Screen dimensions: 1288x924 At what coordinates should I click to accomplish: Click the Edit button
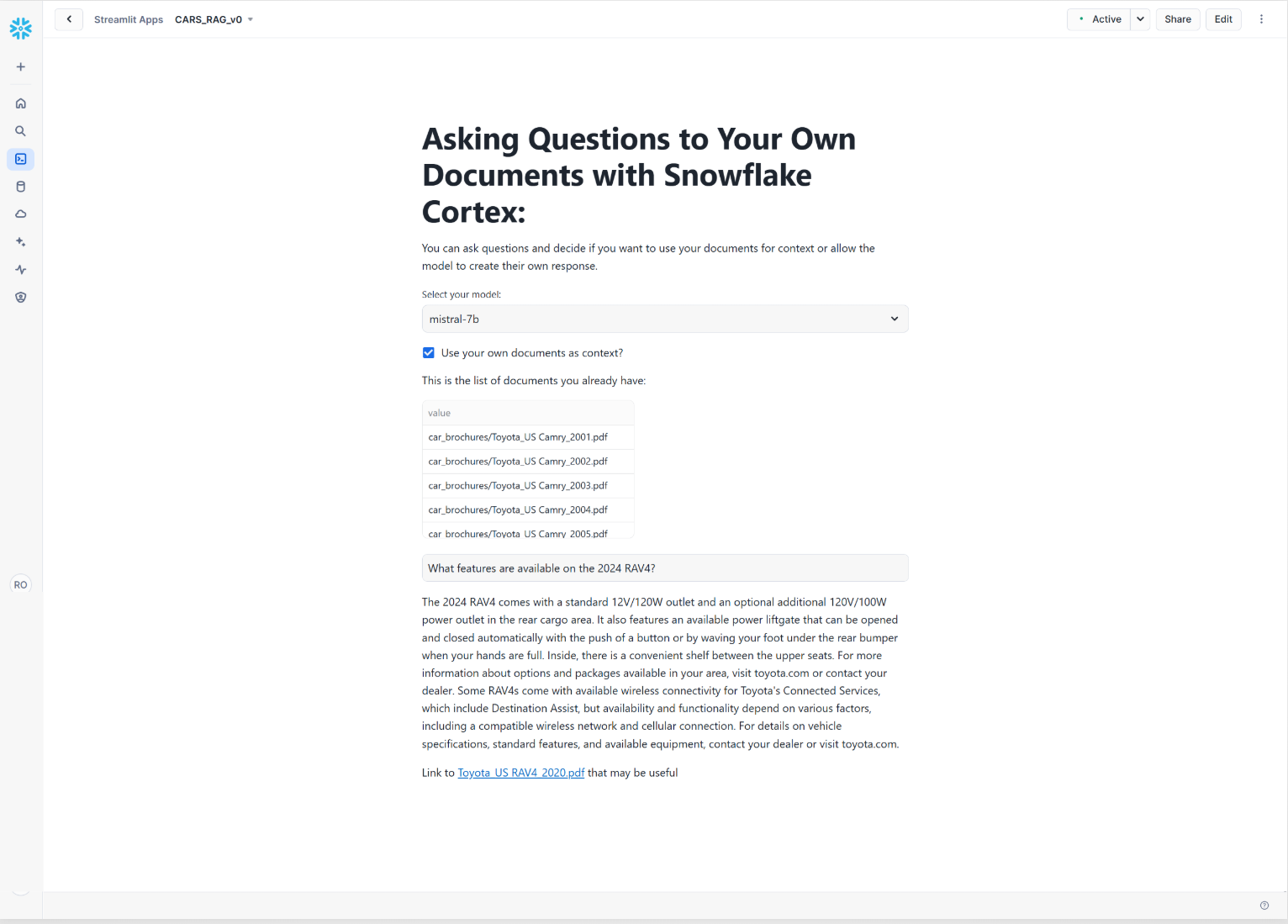click(1223, 19)
